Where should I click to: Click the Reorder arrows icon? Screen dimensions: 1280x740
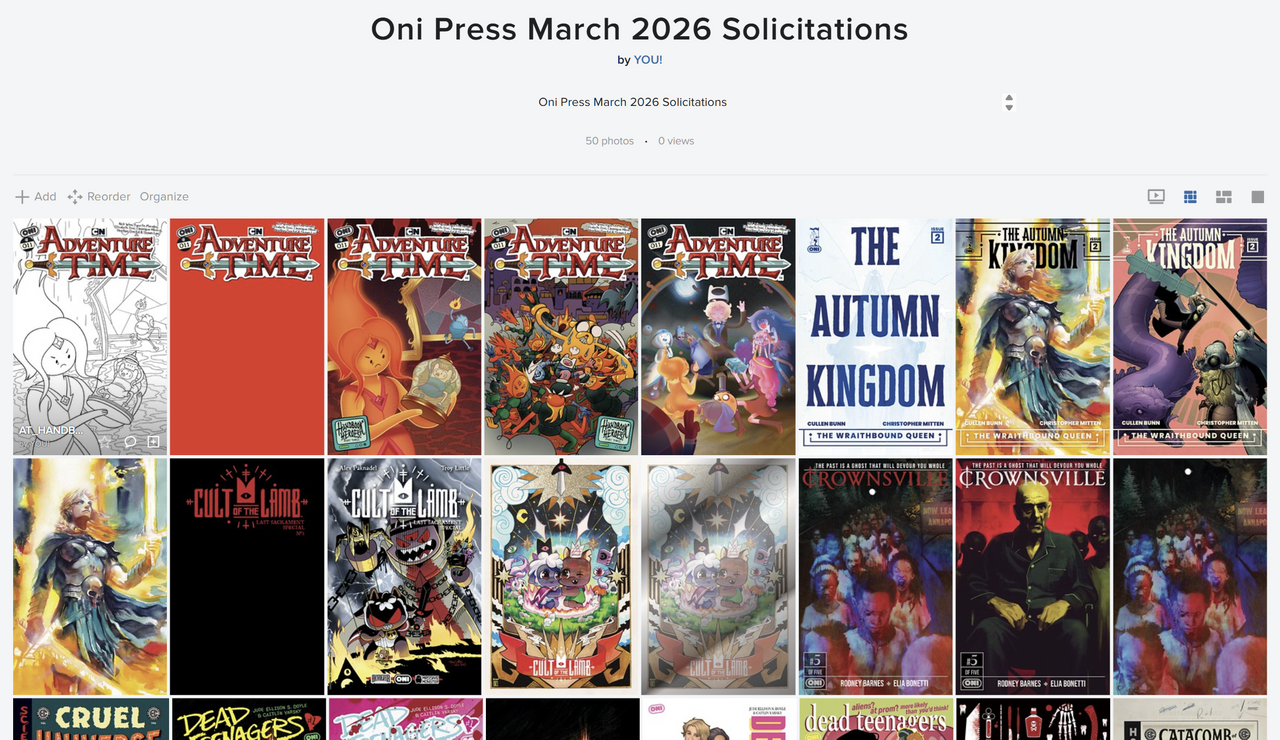tap(75, 197)
